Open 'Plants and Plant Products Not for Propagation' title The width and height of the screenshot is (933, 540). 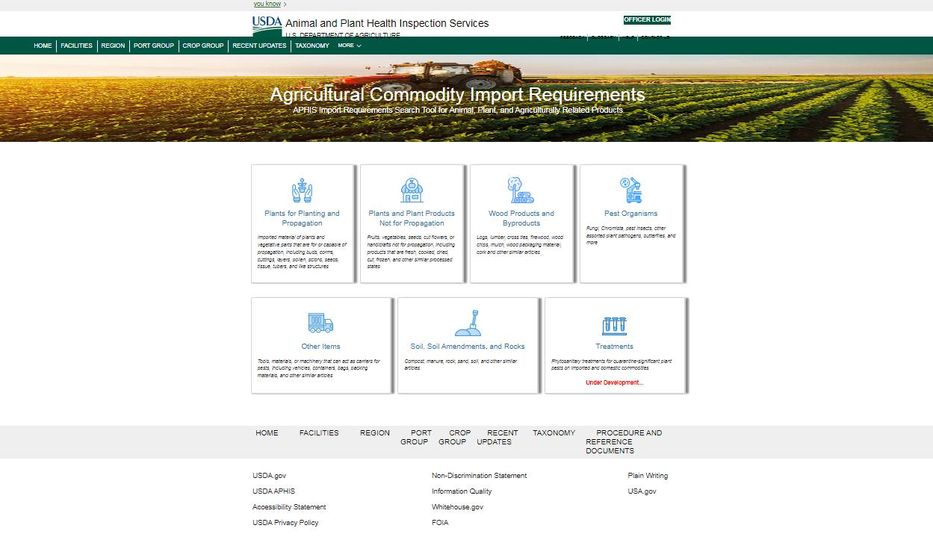pos(411,218)
